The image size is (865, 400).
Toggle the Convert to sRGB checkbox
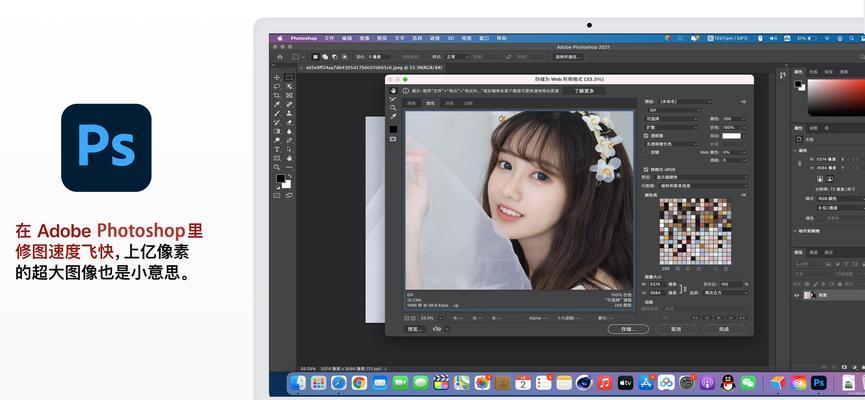coord(647,169)
